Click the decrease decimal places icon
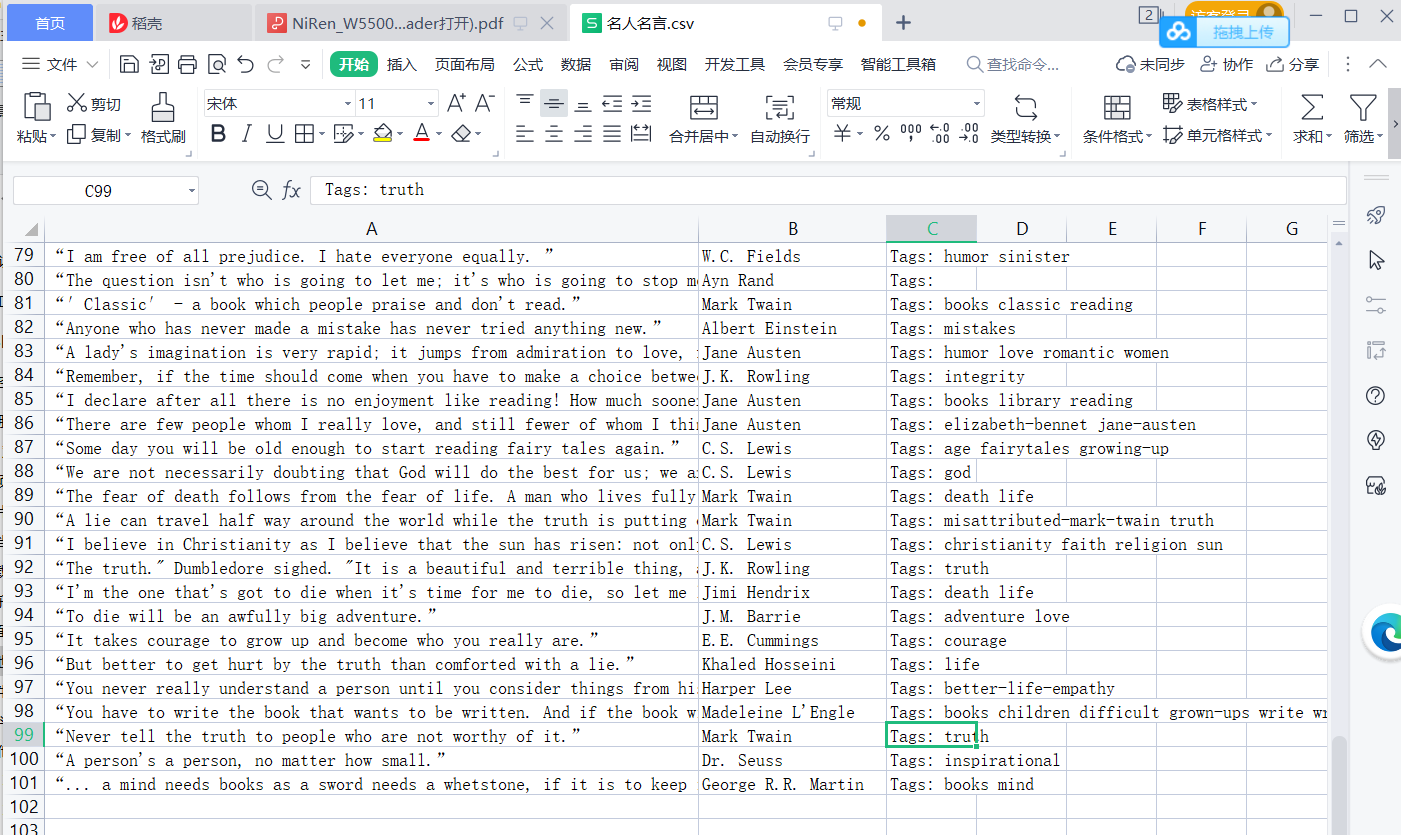 pos(969,134)
